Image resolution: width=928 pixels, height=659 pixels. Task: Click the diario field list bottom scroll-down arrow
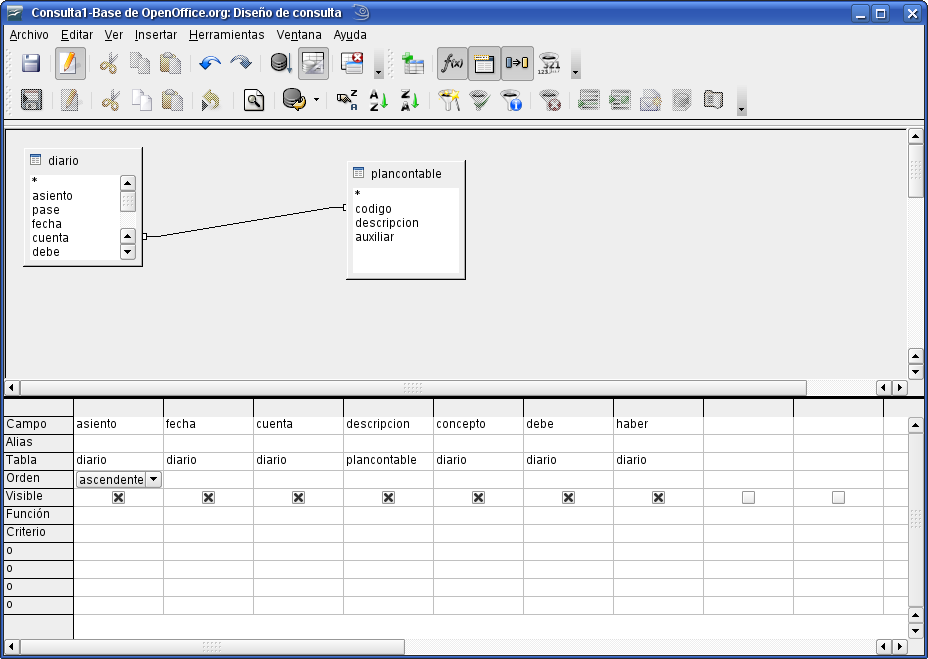(128, 252)
